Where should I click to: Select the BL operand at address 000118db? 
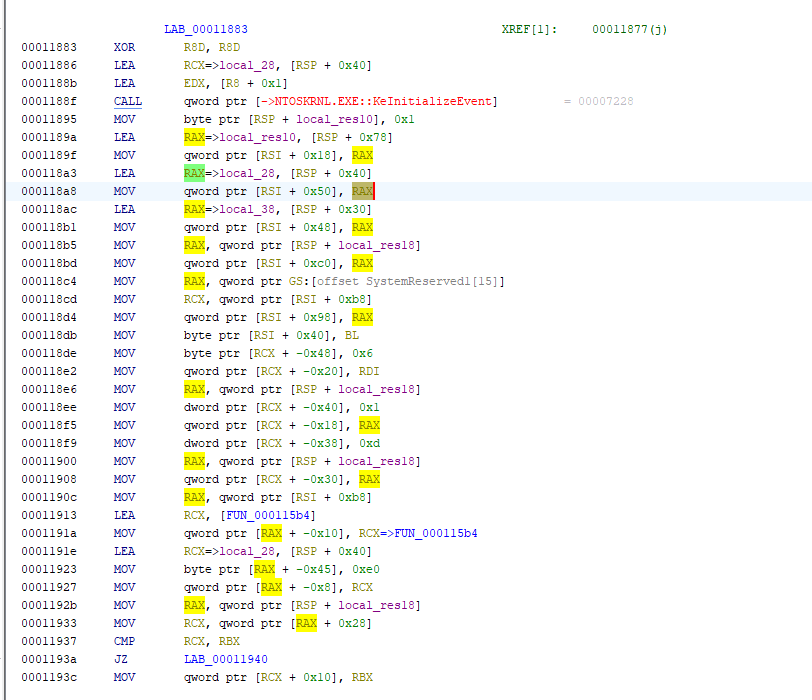[x=351, y=335]
